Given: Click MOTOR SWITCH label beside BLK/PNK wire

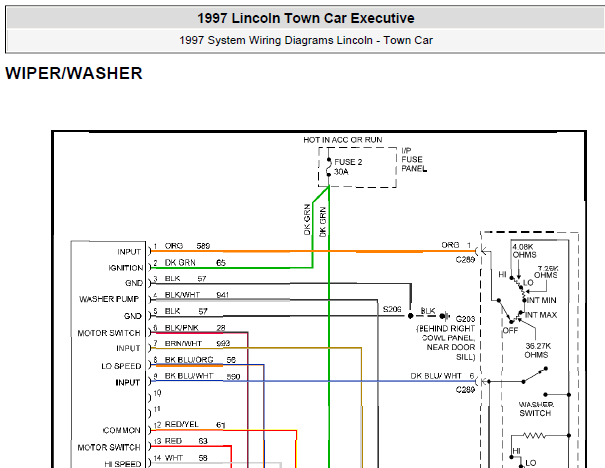Looking at the screenshot, I should click(109, 333).
